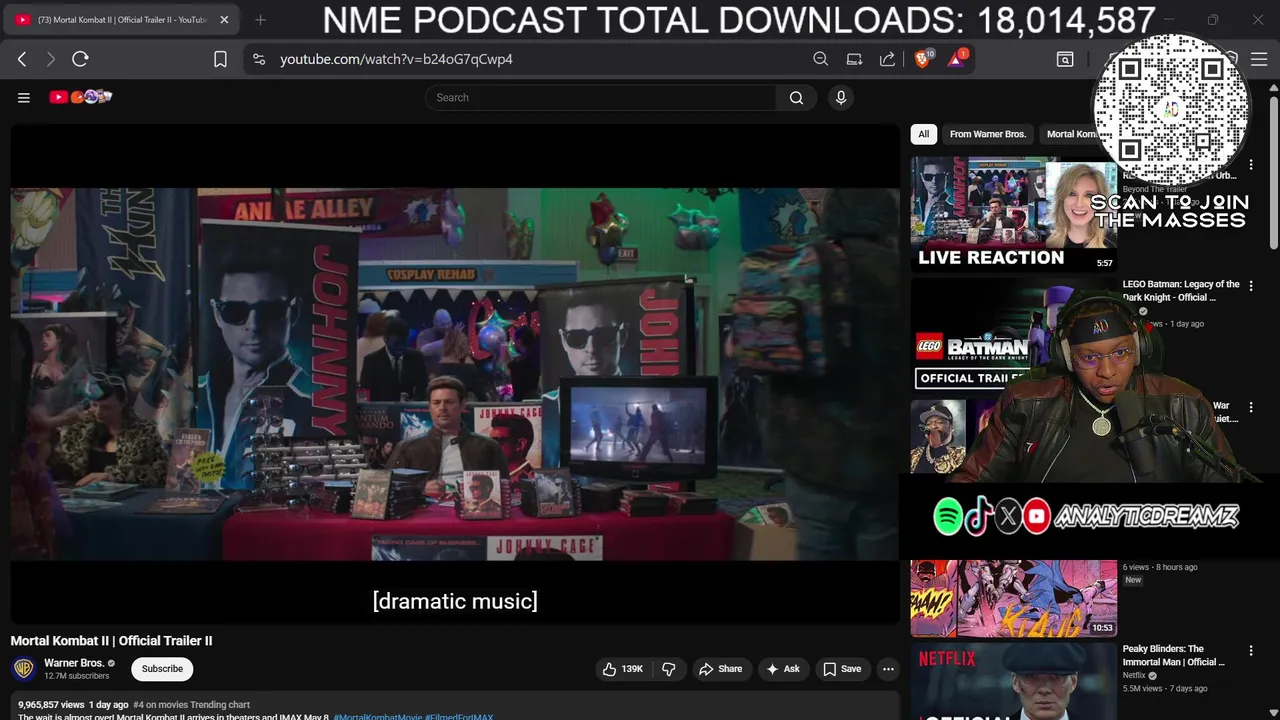
Task: Open options menu for Peaky Blinders video
Action: click(x=1251, y=650)
